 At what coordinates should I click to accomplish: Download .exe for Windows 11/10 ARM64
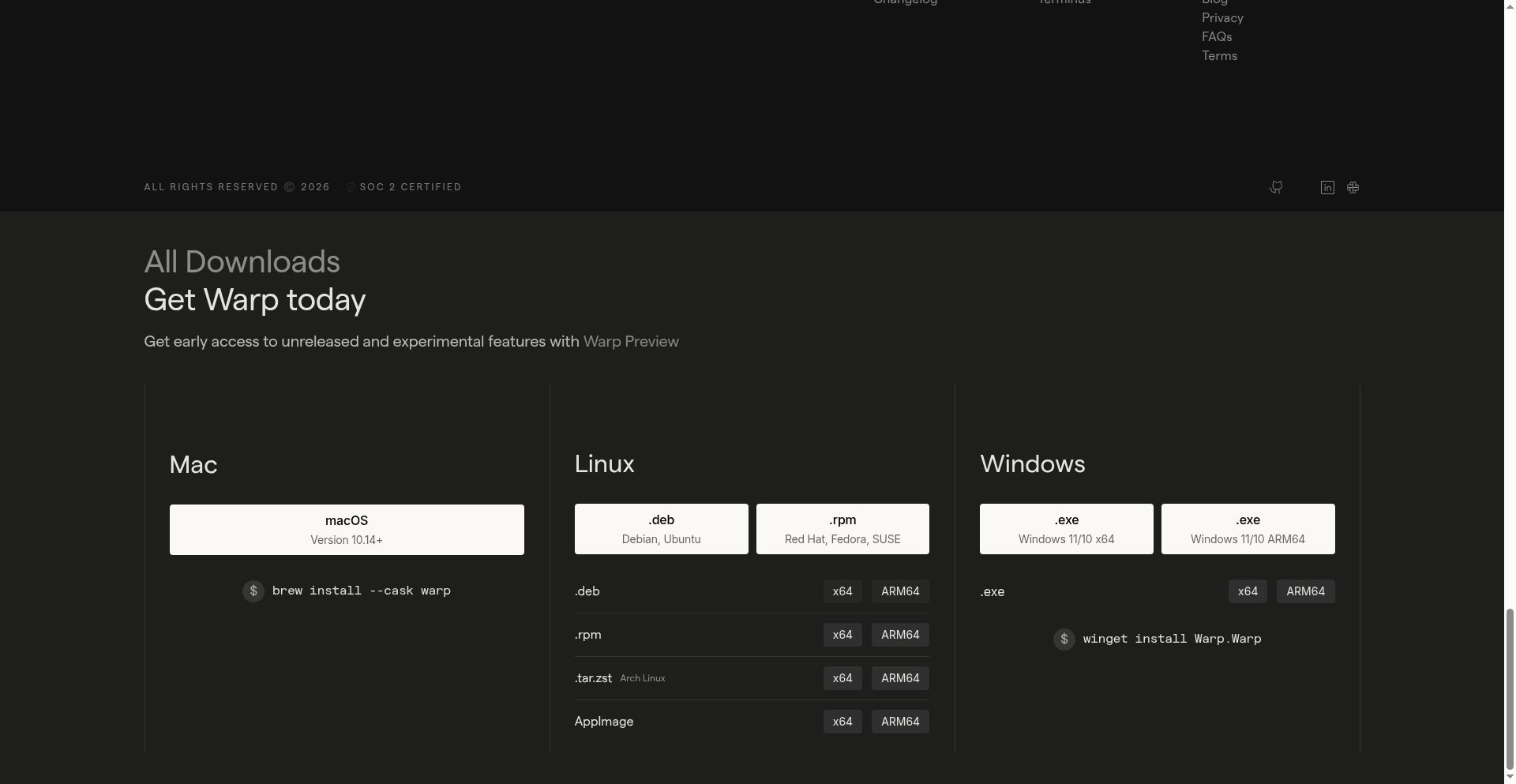point(1248,529)
